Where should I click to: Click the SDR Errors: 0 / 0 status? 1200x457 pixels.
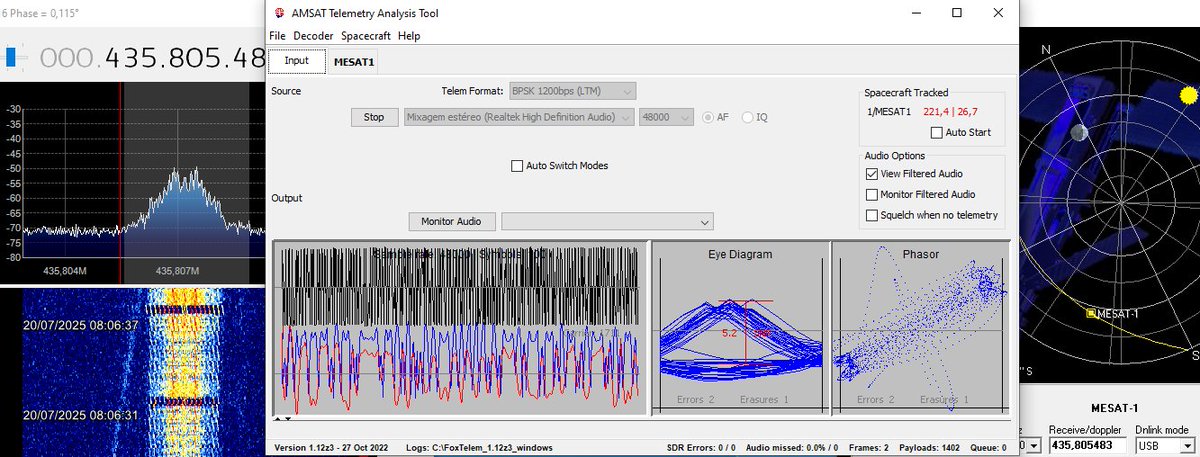click(x=701, y=447)
